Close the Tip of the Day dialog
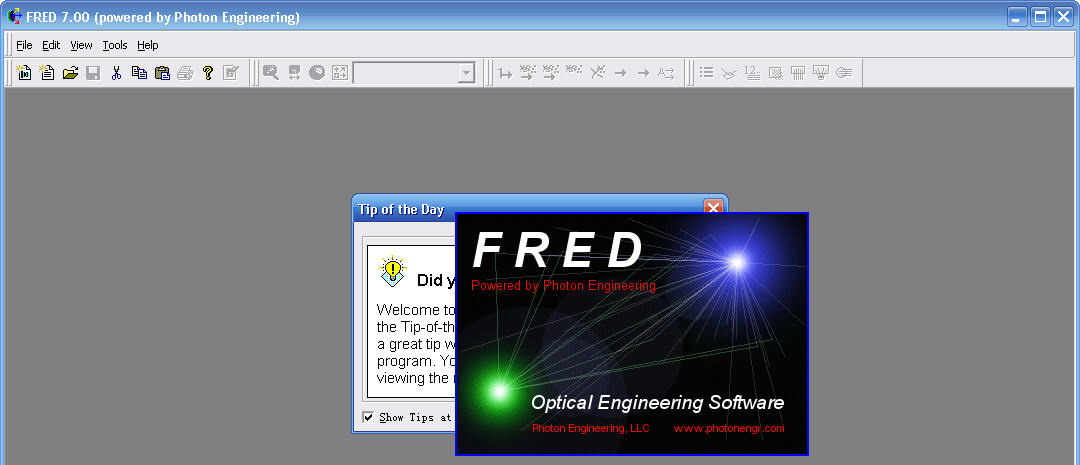Image resolution: width=1080 pixels, height=465 pixels. pos(714,207)
